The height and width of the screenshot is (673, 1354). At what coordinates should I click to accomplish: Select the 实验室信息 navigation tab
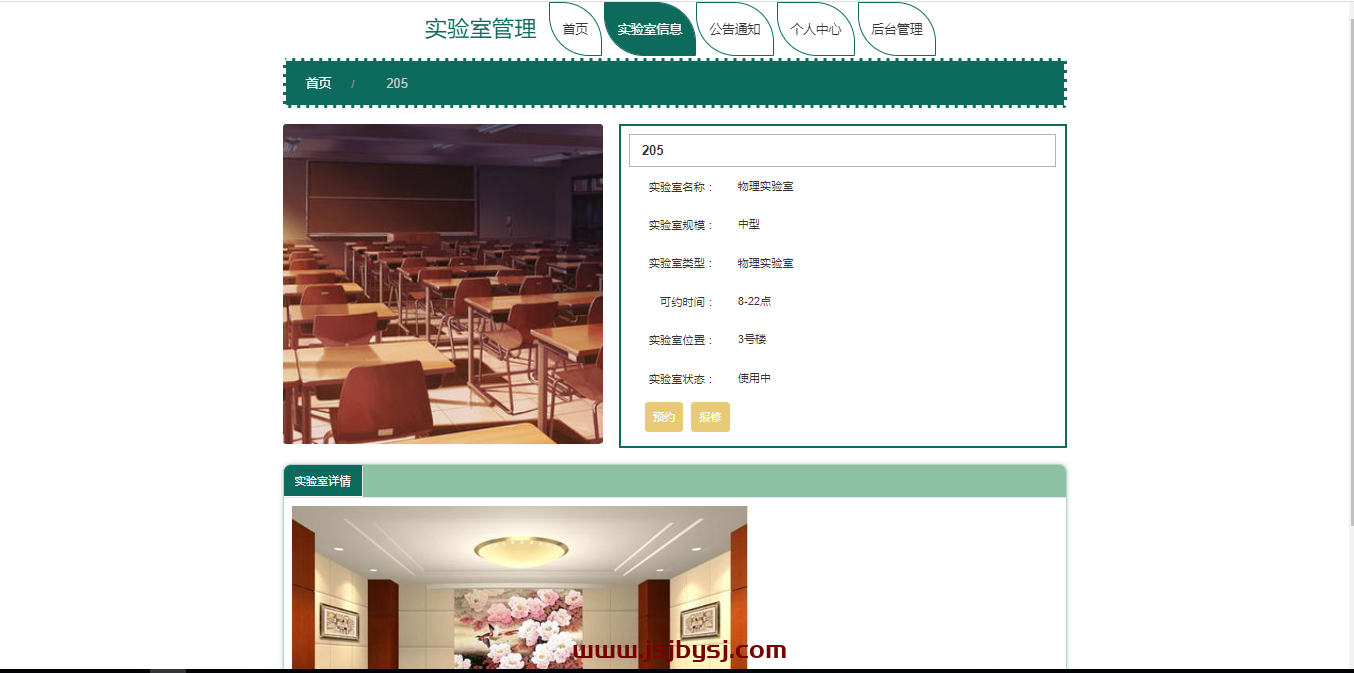pos(650,29)
